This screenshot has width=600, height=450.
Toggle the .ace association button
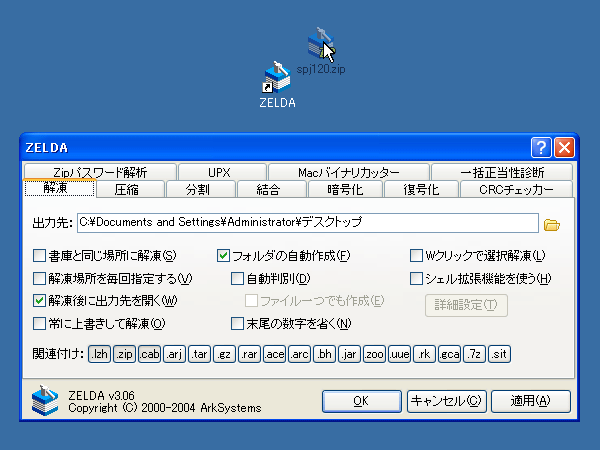tap(274, 354)
